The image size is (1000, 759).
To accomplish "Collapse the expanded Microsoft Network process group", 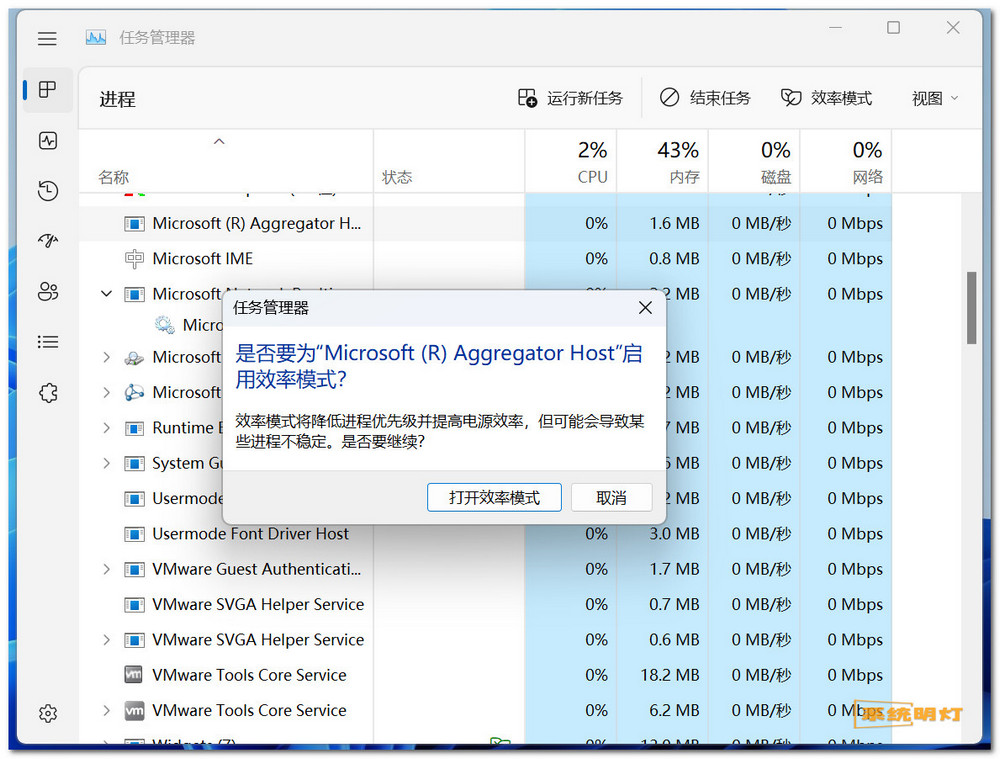I will (x=107, y=294).
